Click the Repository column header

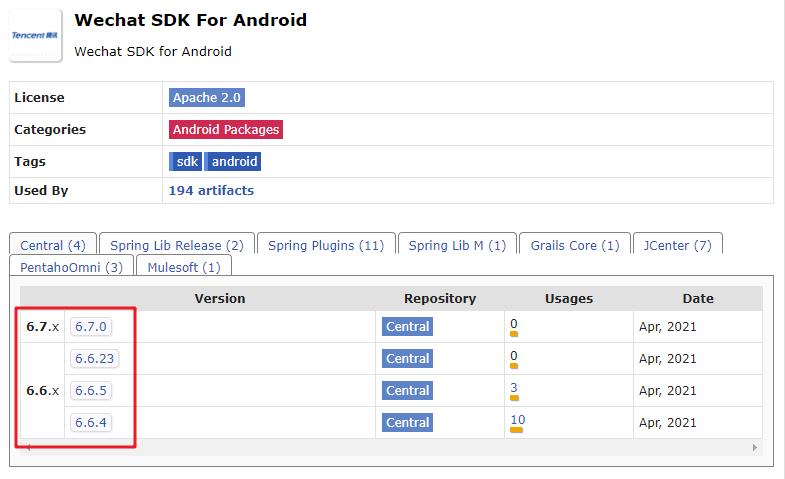coord(440,299)
